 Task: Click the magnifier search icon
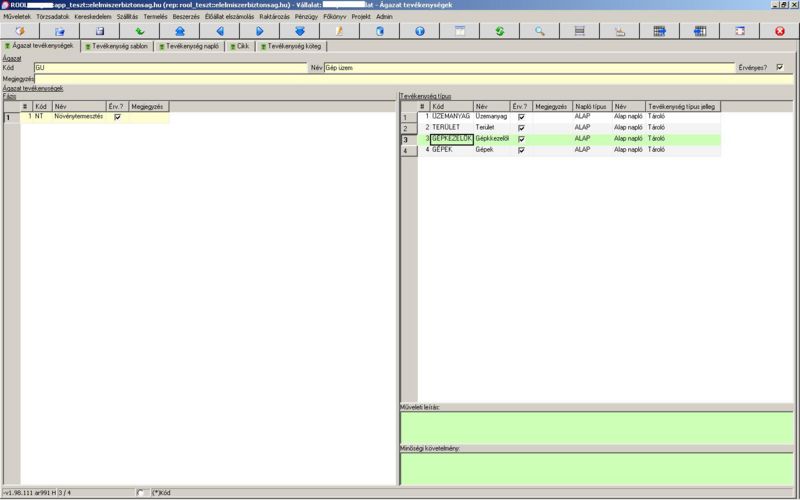[x=539, y=31]
